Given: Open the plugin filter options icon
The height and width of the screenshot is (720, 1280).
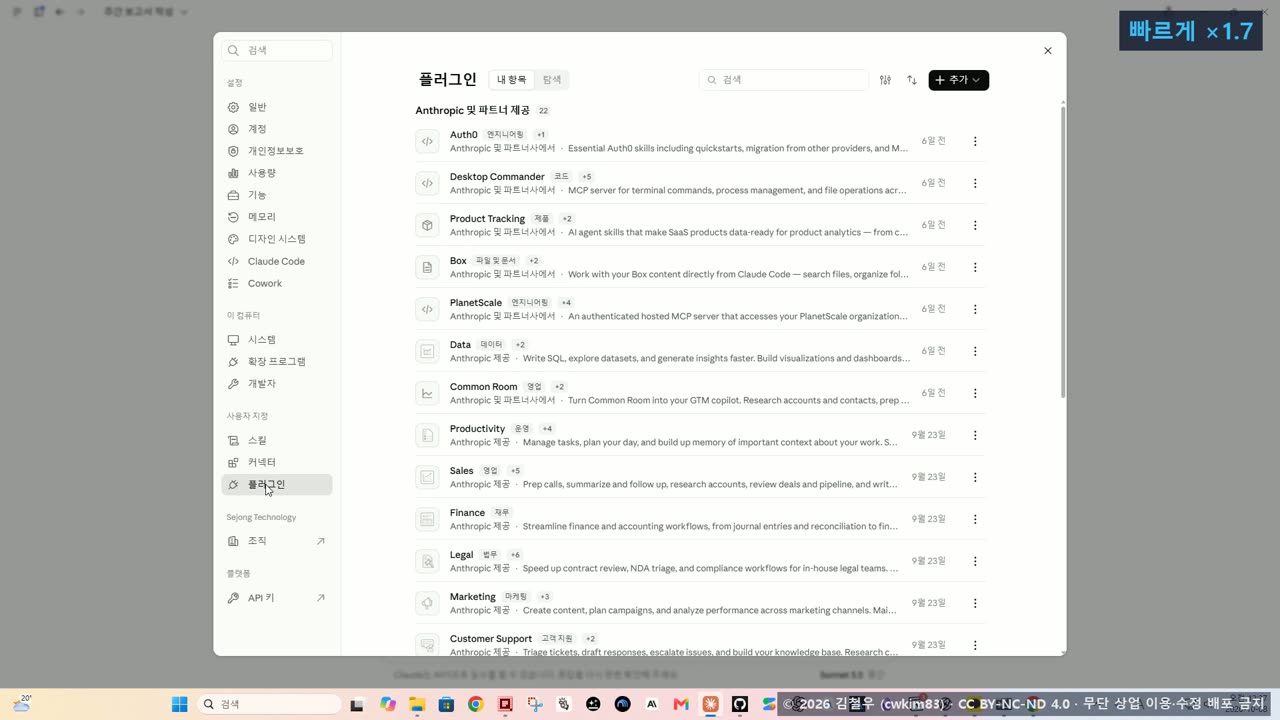Looking at the screenshot, I should pyautogui.click(x=885, y=80).
